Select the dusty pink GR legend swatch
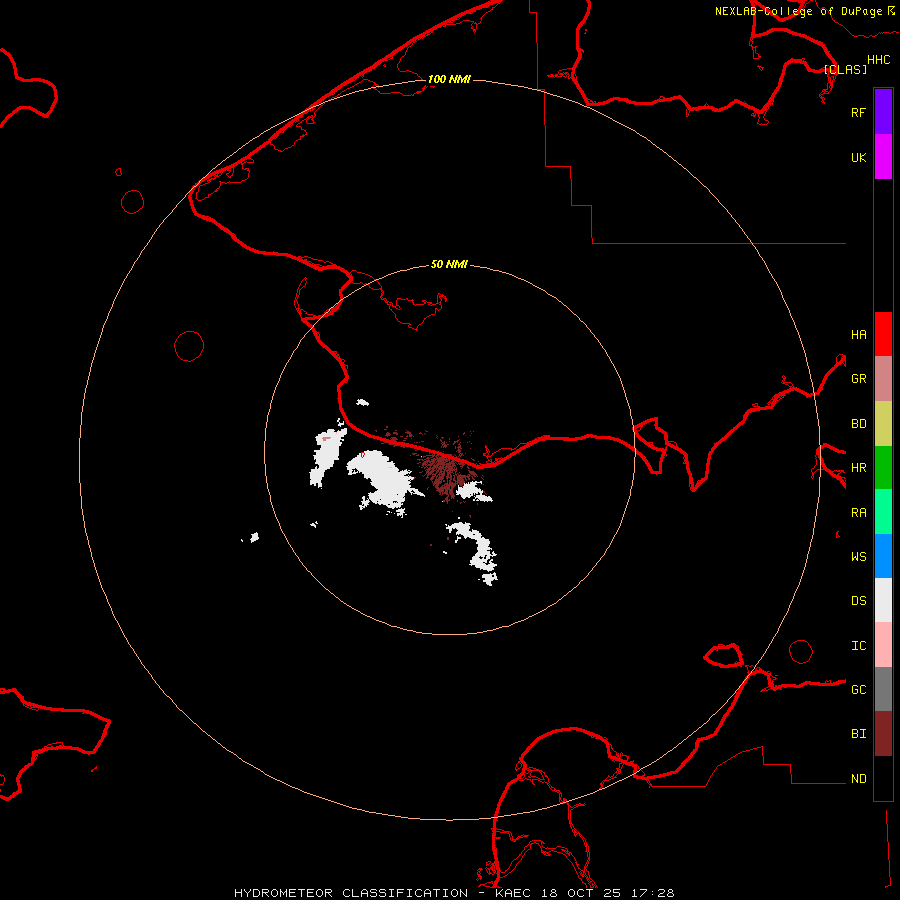The width and height of the screenshot is (900, 900). [883, 379]
